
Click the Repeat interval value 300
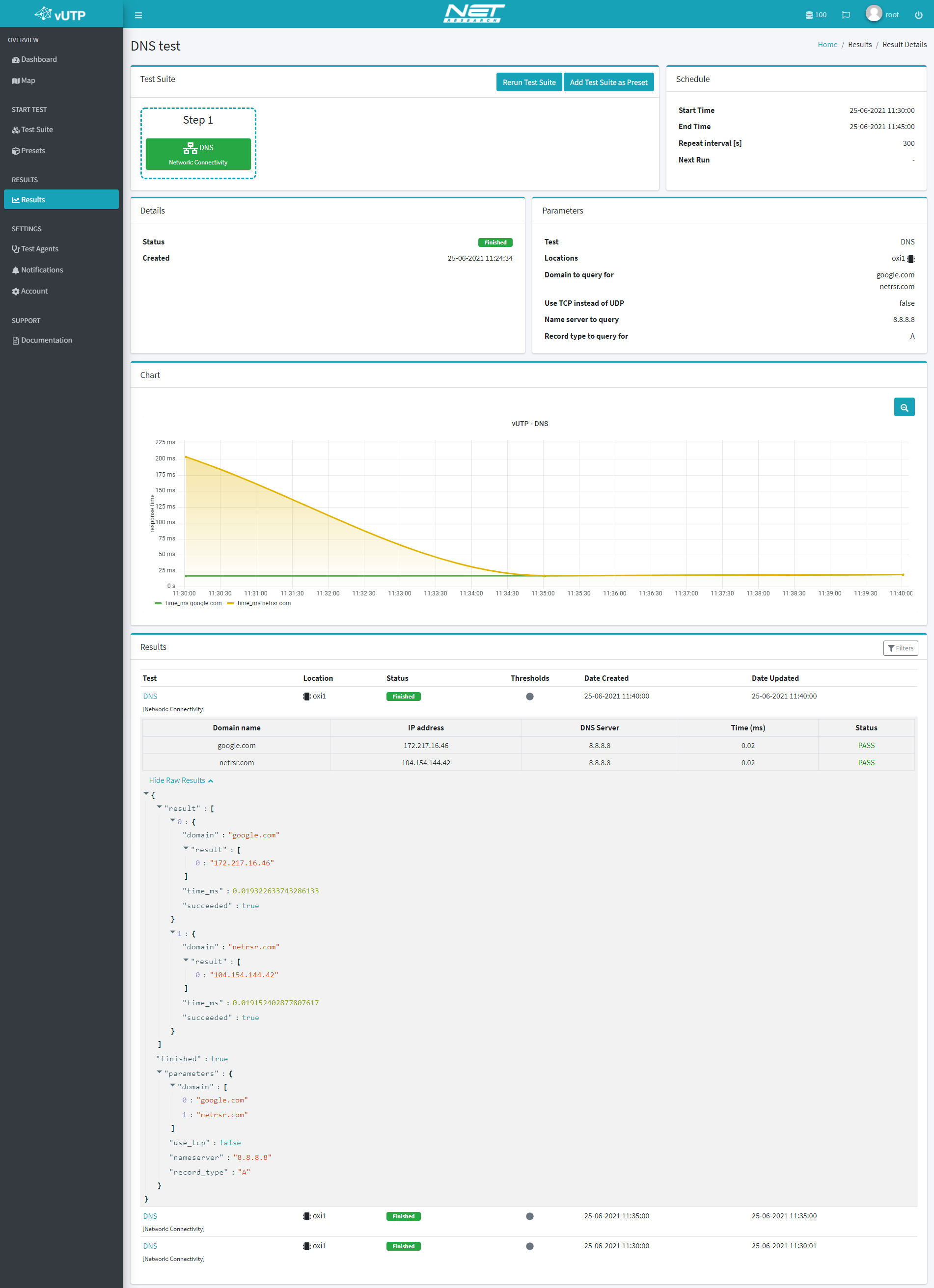908,144
